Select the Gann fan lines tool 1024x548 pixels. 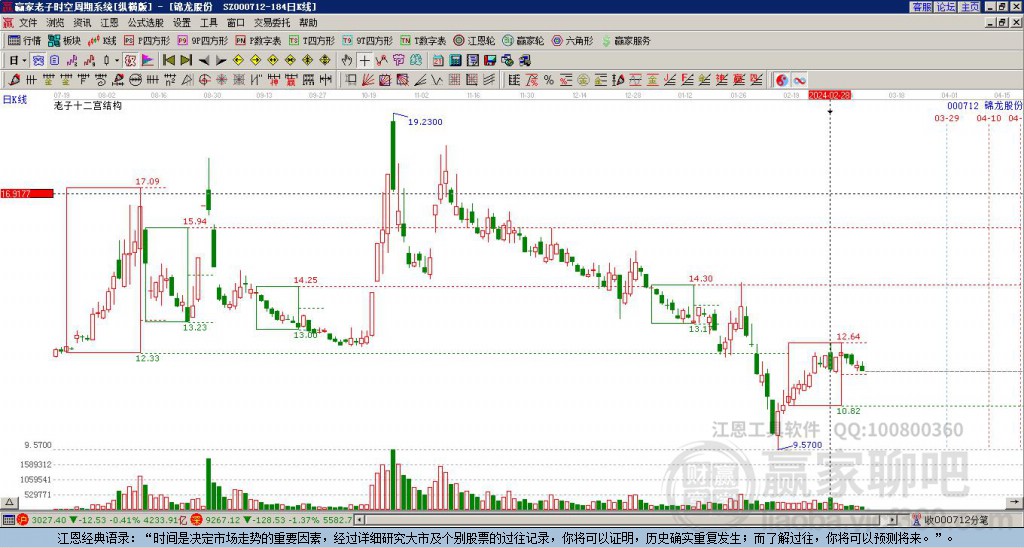tap(368, 80)
